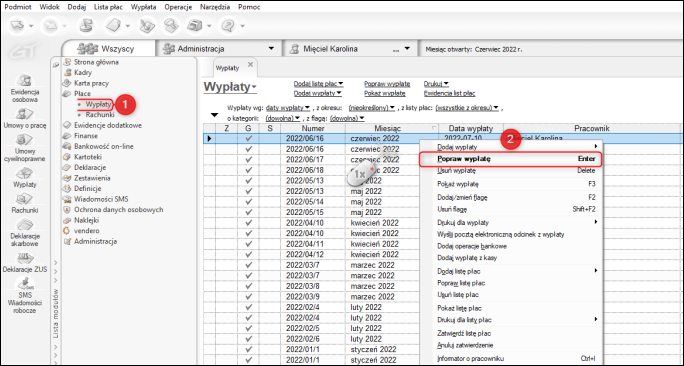Open Wypłaty icon in left module bar
This screenshot has width=684, height=366.
tap(25, 173)
